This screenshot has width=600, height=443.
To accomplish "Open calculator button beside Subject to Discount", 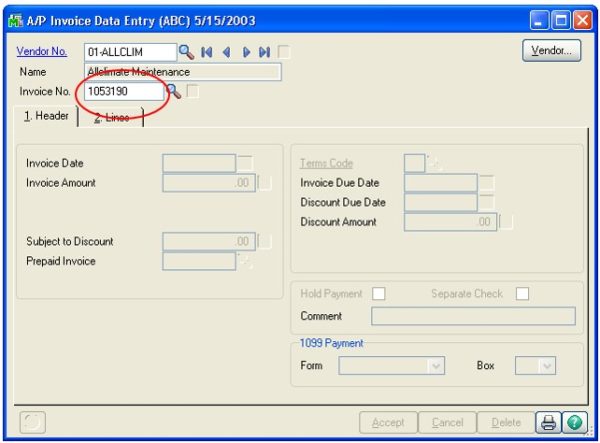I will (264, 241).
